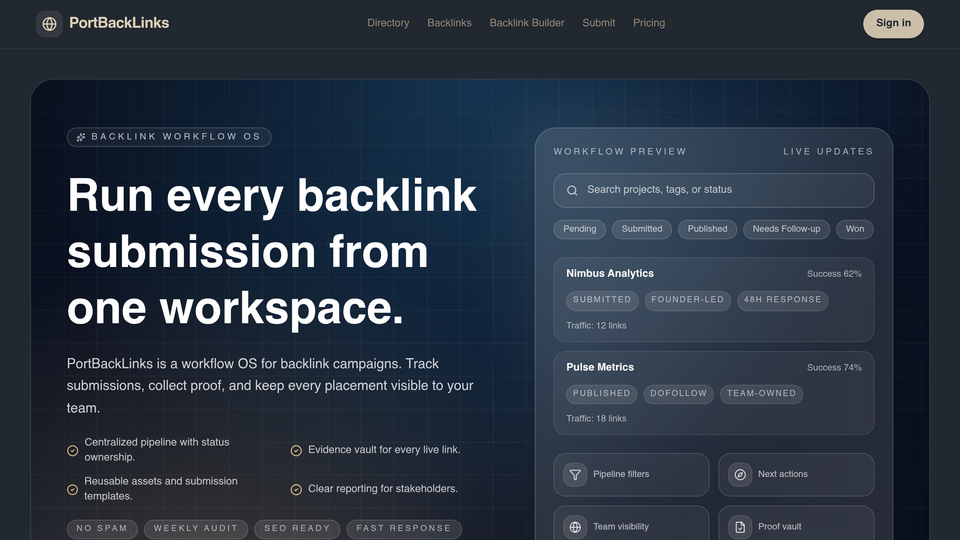Click the 48H RESPONSE tag

tap(782, 300)
